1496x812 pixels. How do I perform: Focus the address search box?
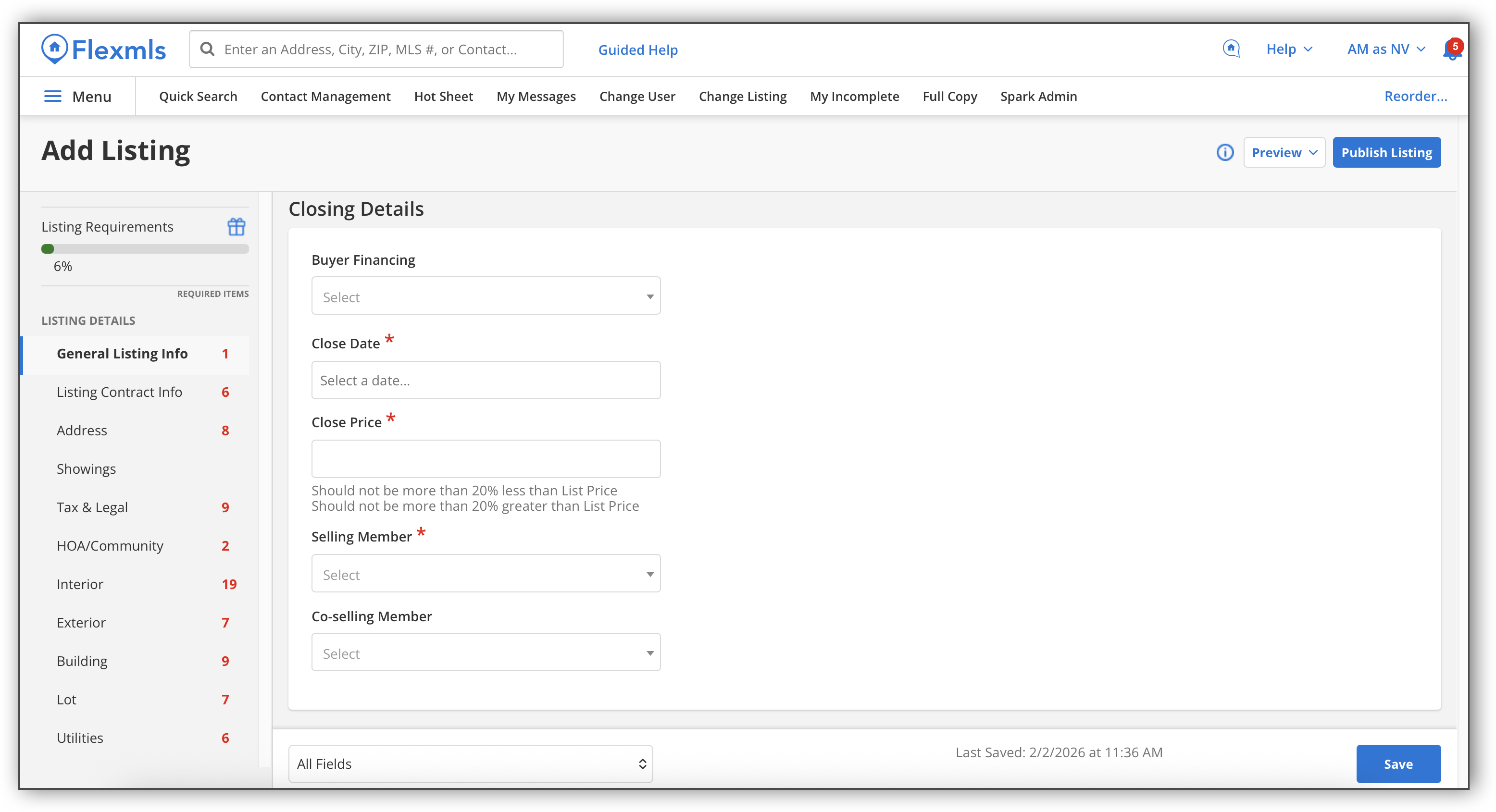tap(376, 49)
